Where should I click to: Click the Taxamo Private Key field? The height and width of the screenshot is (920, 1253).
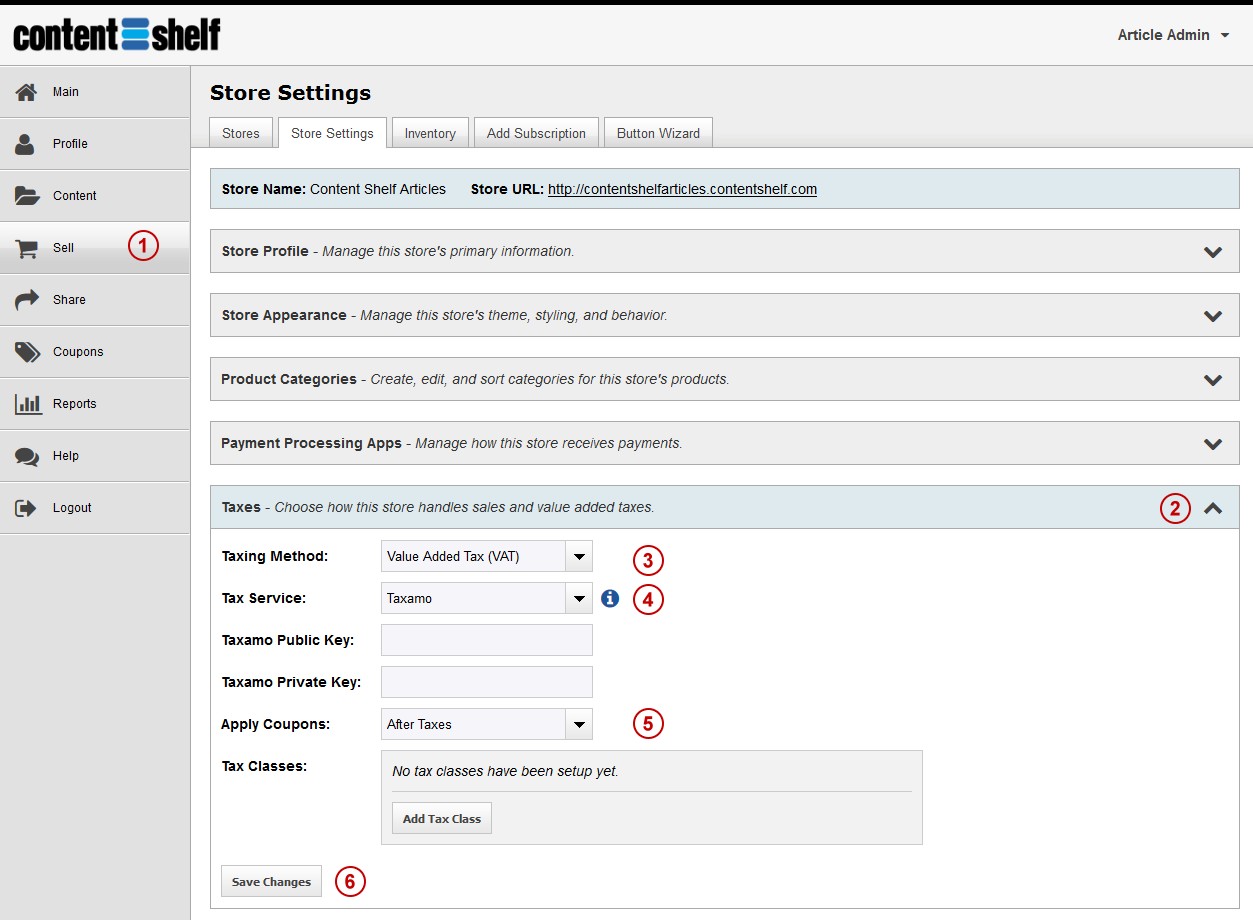click(x=487, y=682)
